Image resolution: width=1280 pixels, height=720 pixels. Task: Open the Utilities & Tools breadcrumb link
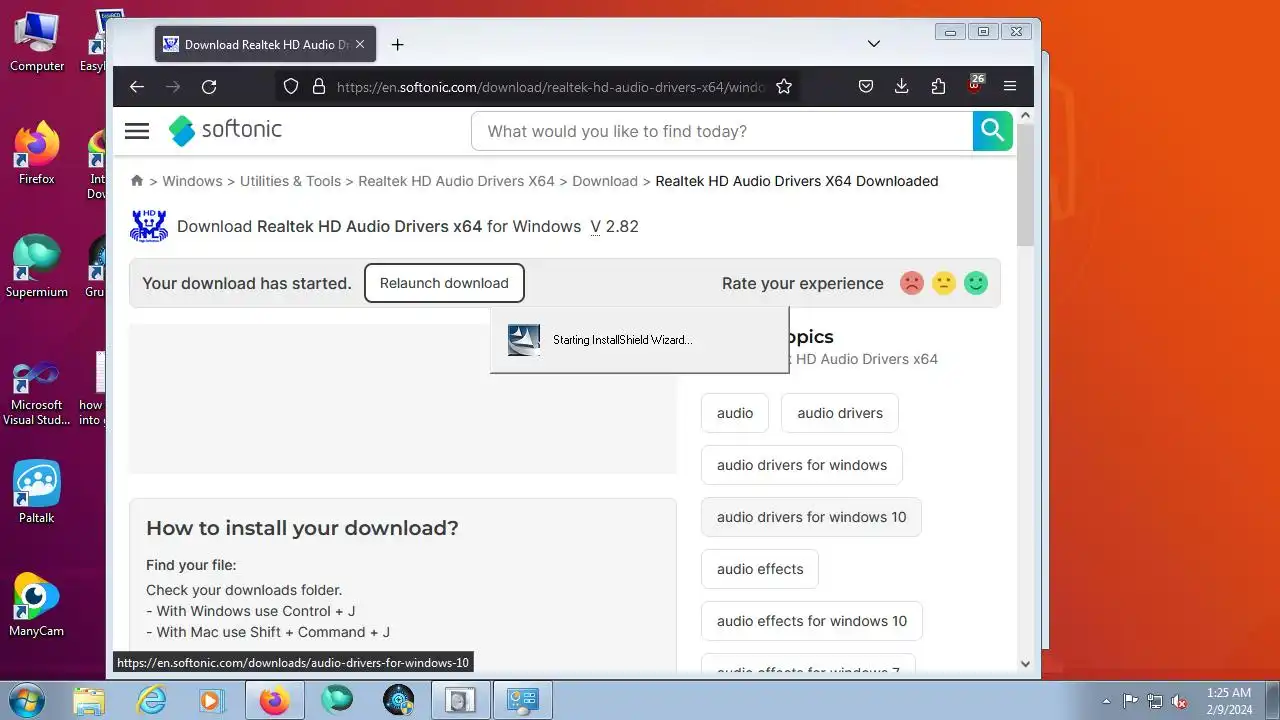point(290,181)
